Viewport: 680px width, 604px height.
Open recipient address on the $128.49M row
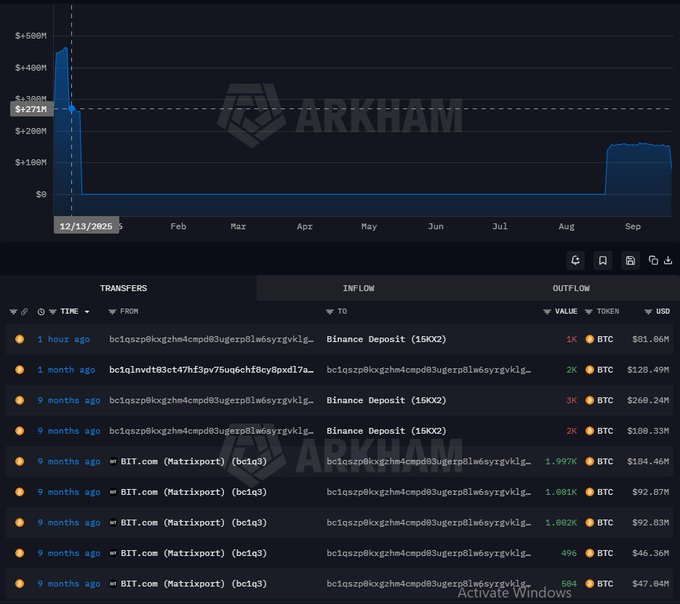coord(428,369)
